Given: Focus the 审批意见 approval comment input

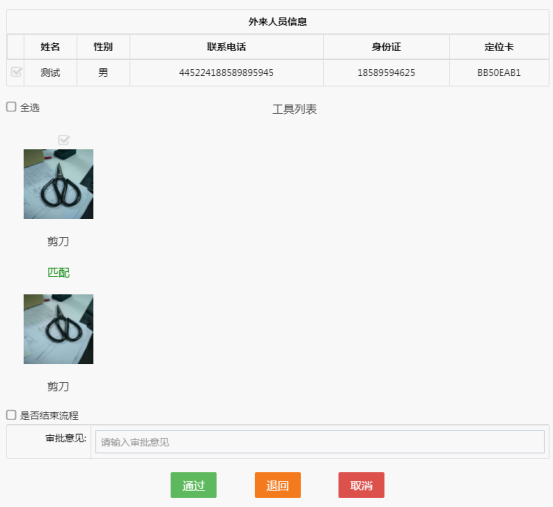Looking at the screenshot, I should coord(320,441).
